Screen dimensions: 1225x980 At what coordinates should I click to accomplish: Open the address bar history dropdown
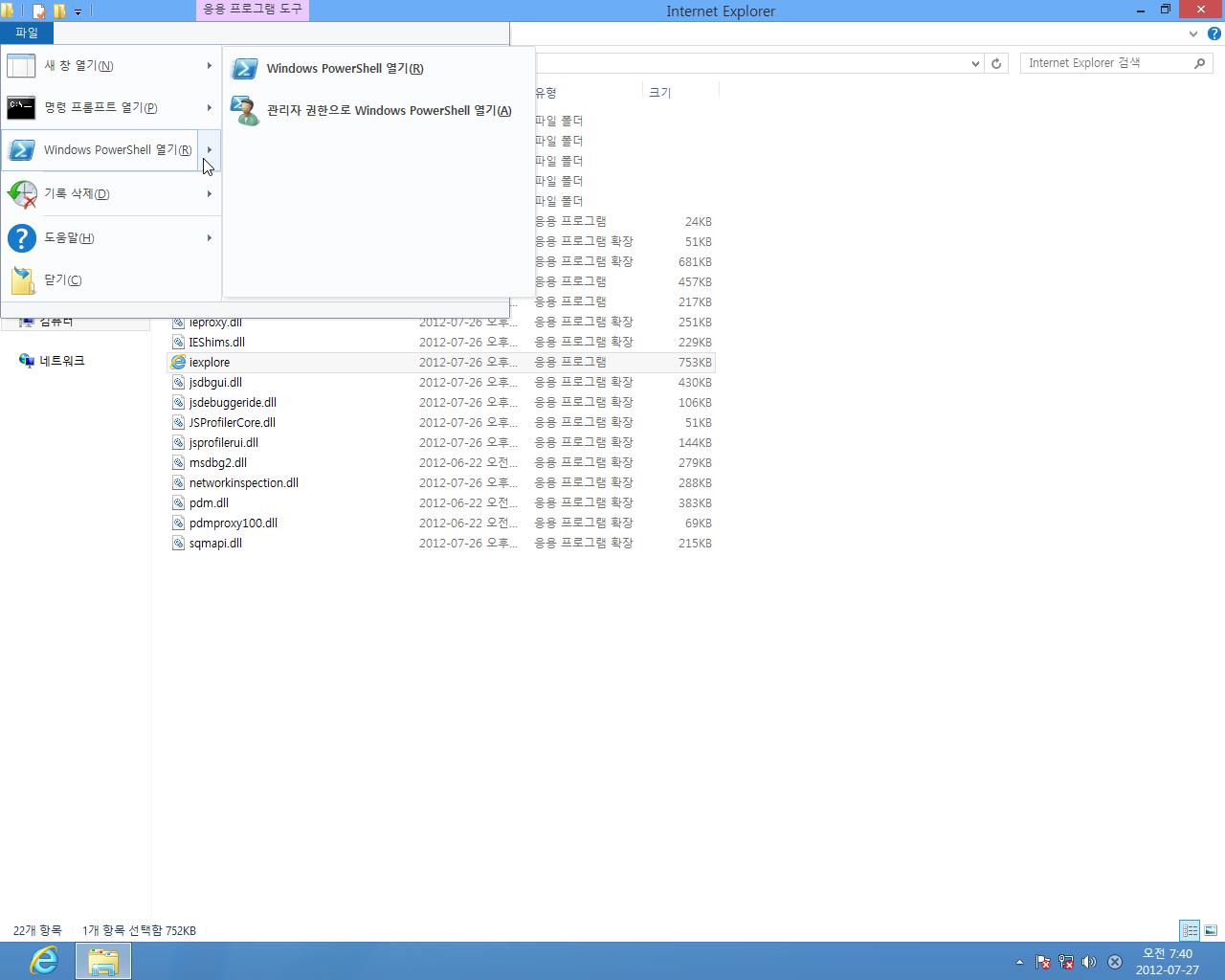[975, 63]
